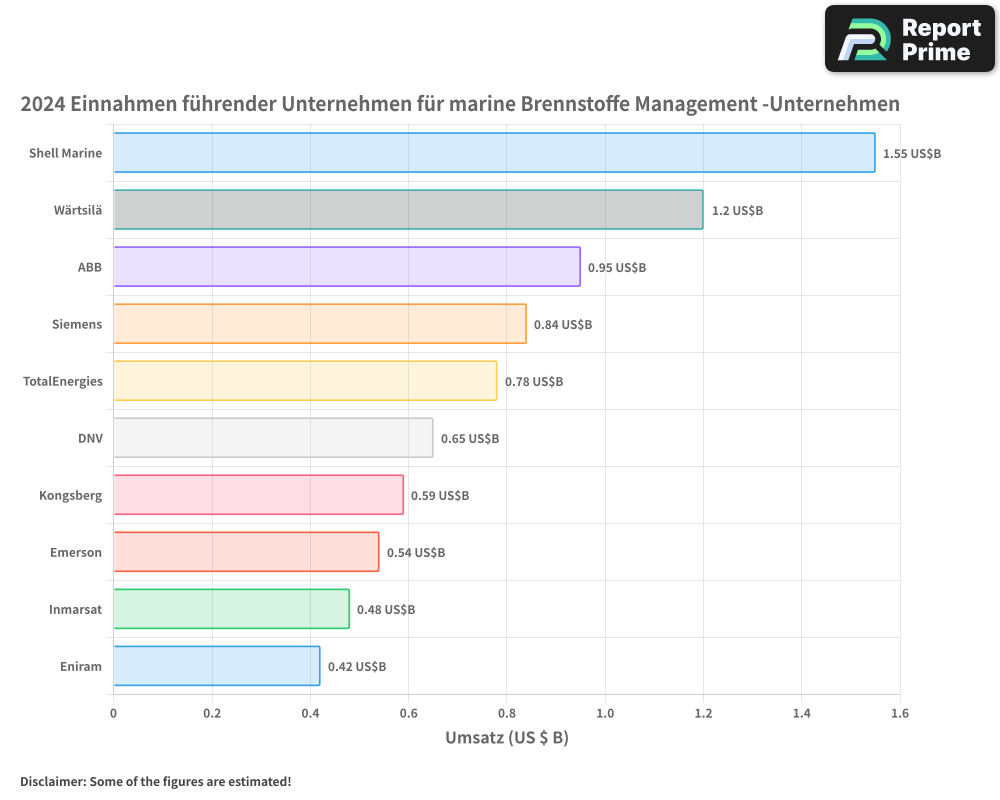Screen dimensions: 1000x800
Task: Select the 1.55 US$B value label
Action: [x=911, y=153]
